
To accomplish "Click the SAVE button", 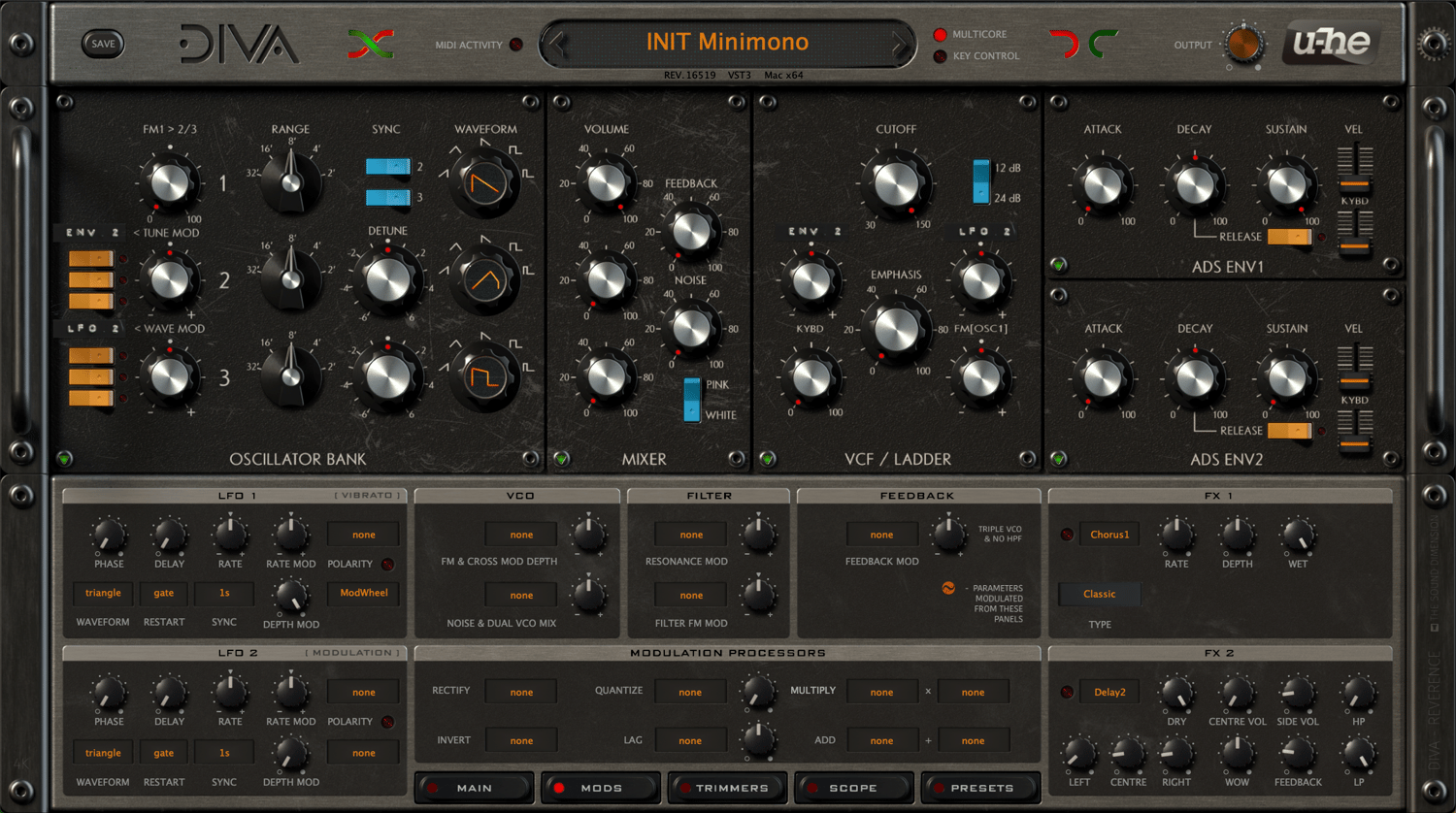I will (x=103, y=44).
